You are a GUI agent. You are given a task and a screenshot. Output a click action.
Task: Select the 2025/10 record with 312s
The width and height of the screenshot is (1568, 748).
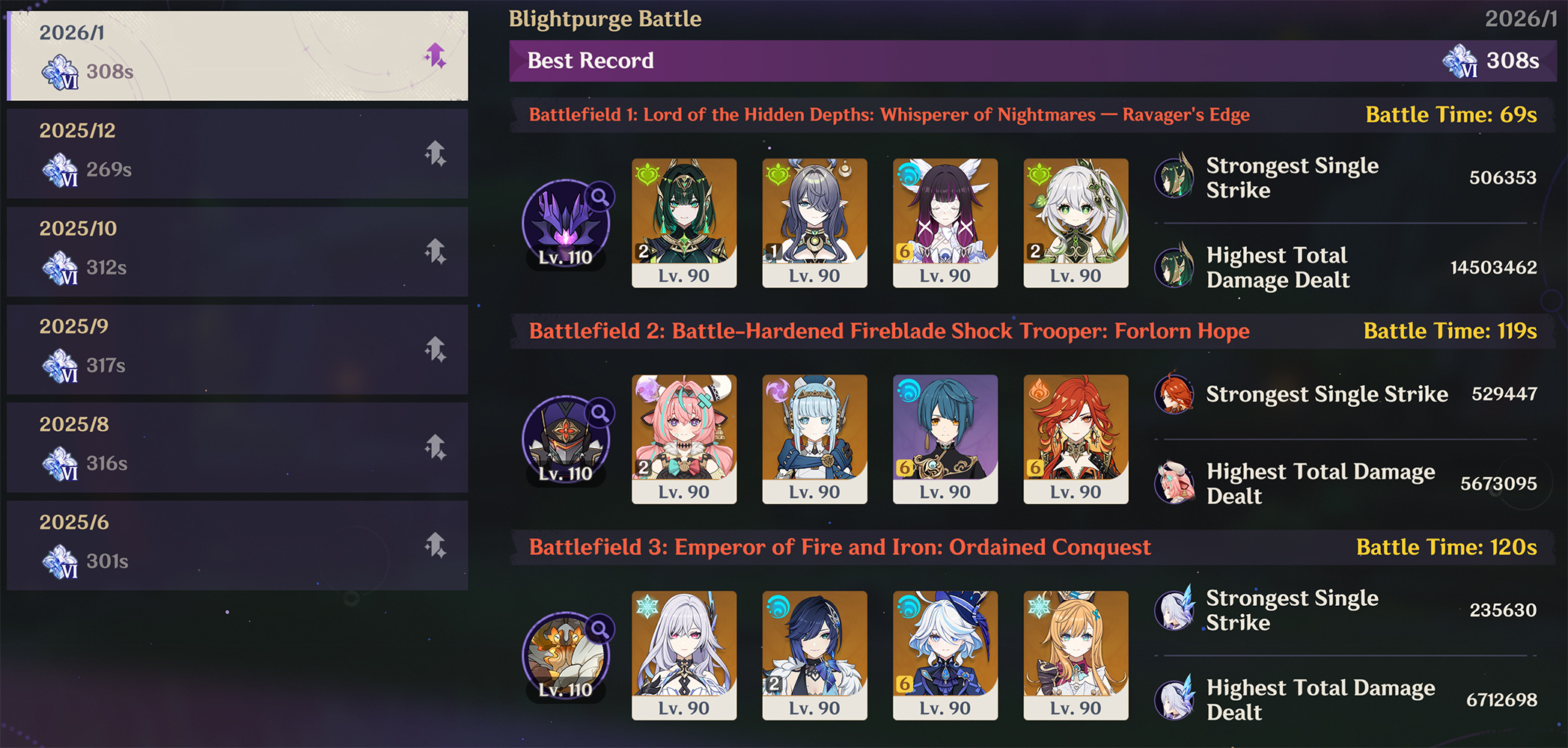pyautogui.click(x=238, y=252)
